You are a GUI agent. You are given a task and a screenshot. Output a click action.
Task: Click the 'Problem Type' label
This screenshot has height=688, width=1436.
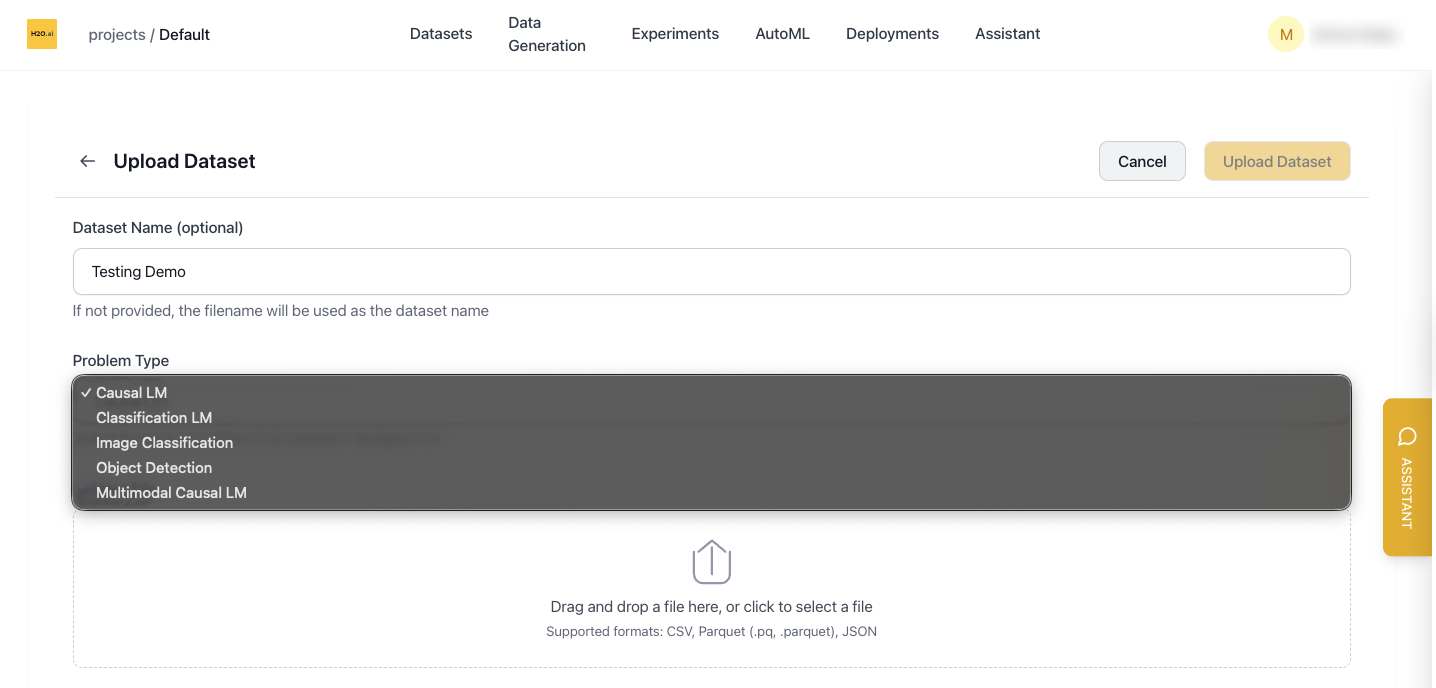pyautogui.click(x=121, y=361)
